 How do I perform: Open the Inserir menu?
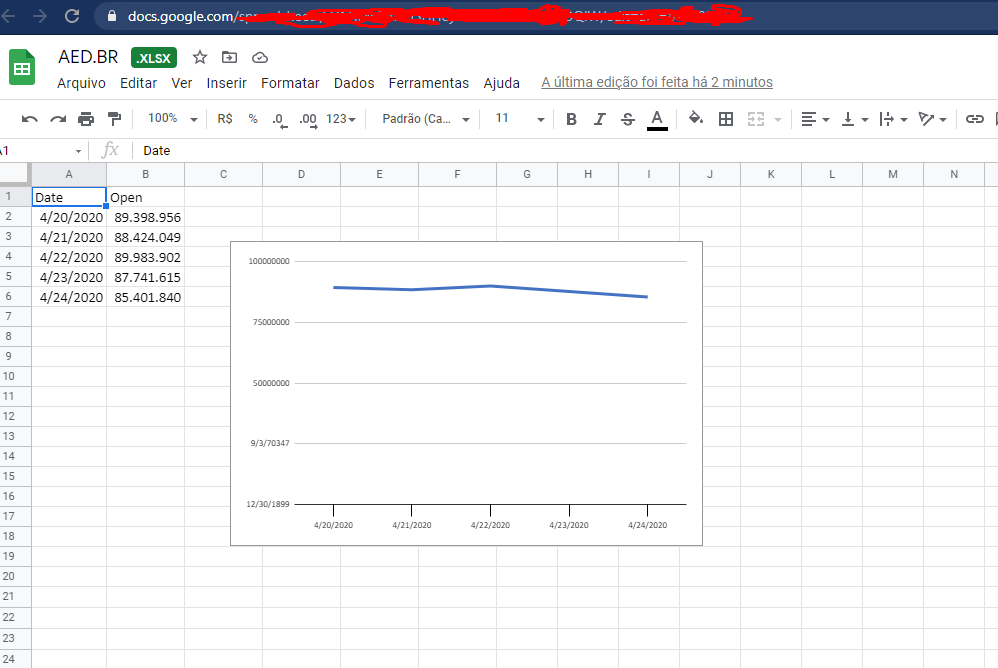click(226, 83)
